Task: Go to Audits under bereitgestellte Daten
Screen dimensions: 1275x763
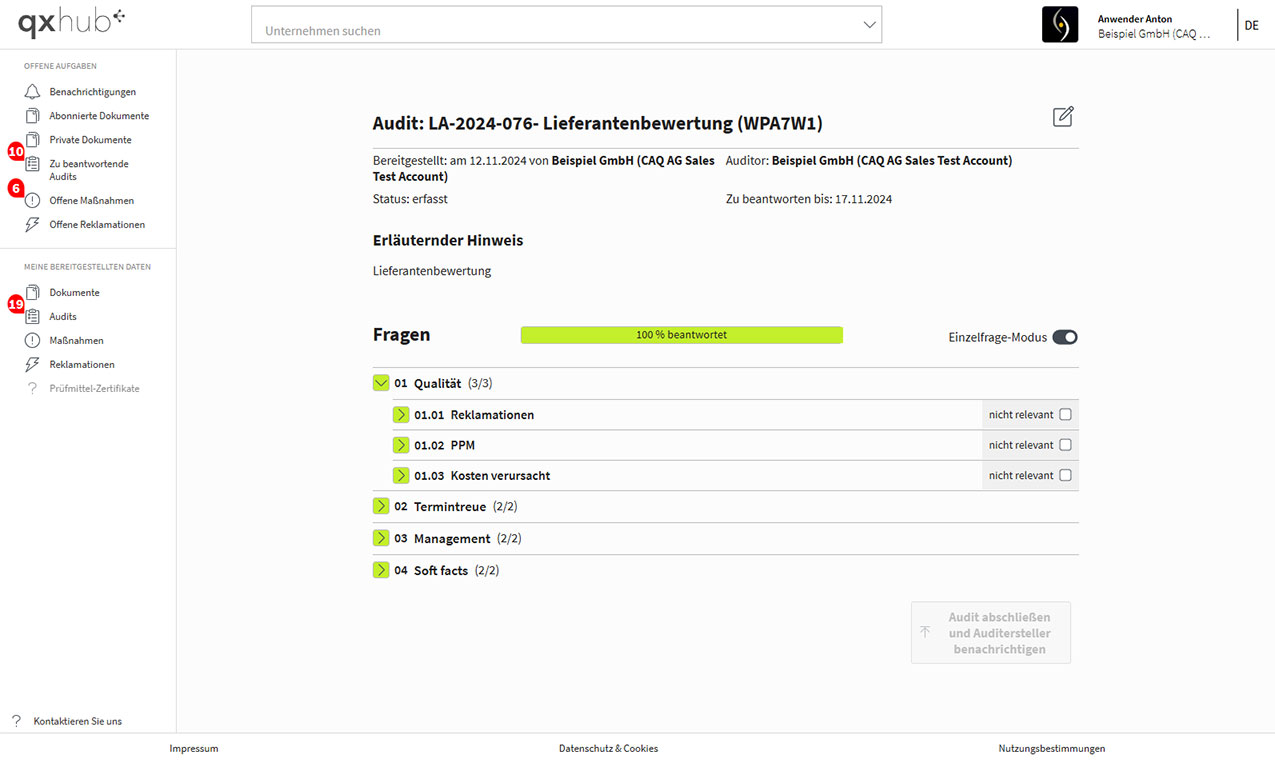Action: [x=63, y=317]
